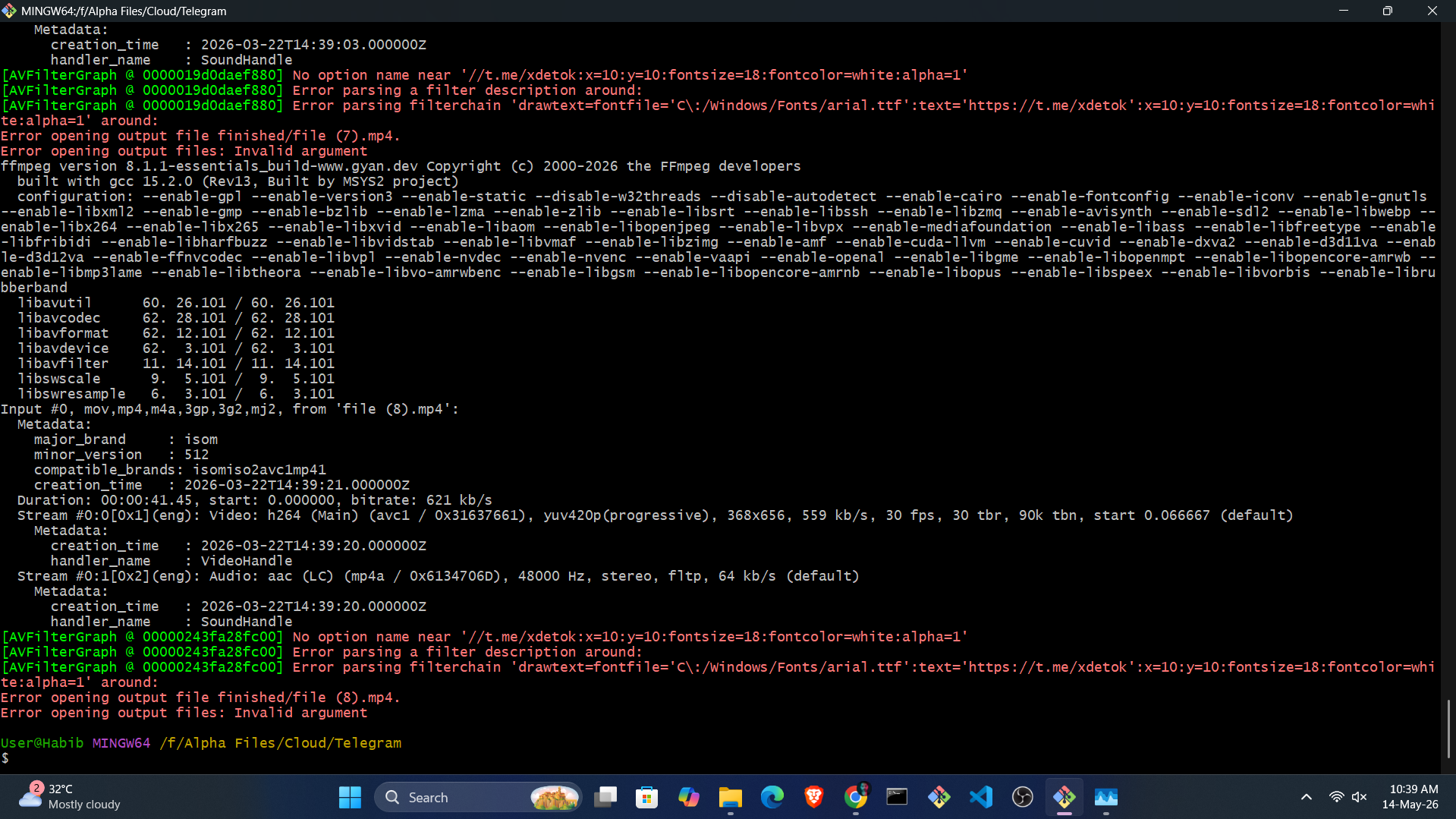Click the 'libavcodec 62. 28.101' row
This screenshot has width=1456, height=819.
pos(176,318)
